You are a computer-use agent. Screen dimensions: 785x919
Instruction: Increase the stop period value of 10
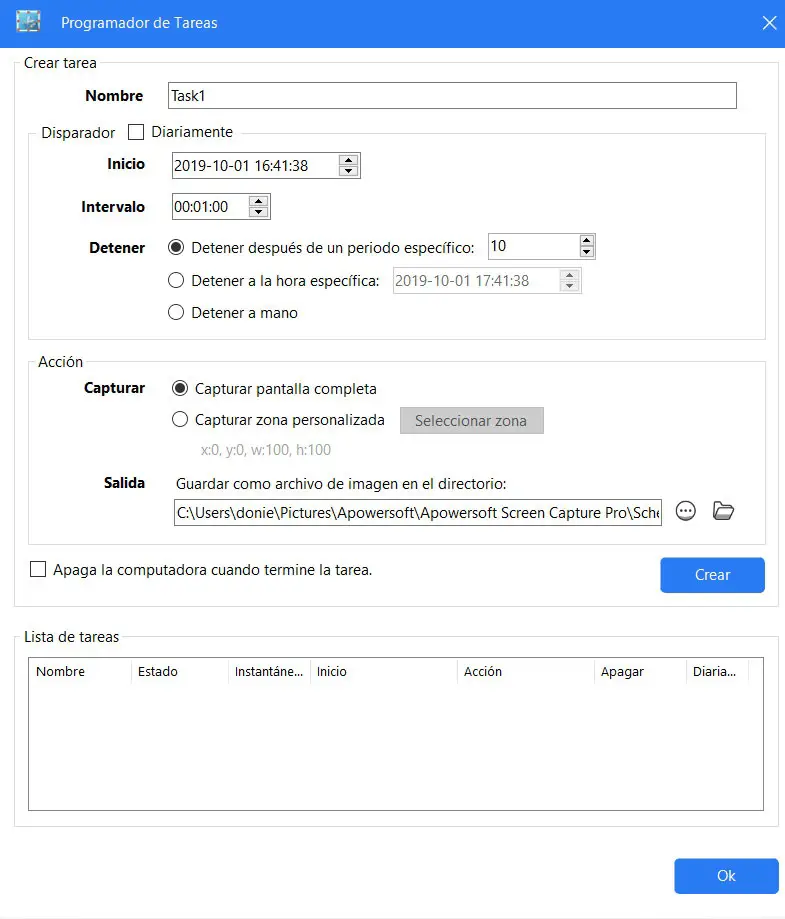click(x=586, y=241)
